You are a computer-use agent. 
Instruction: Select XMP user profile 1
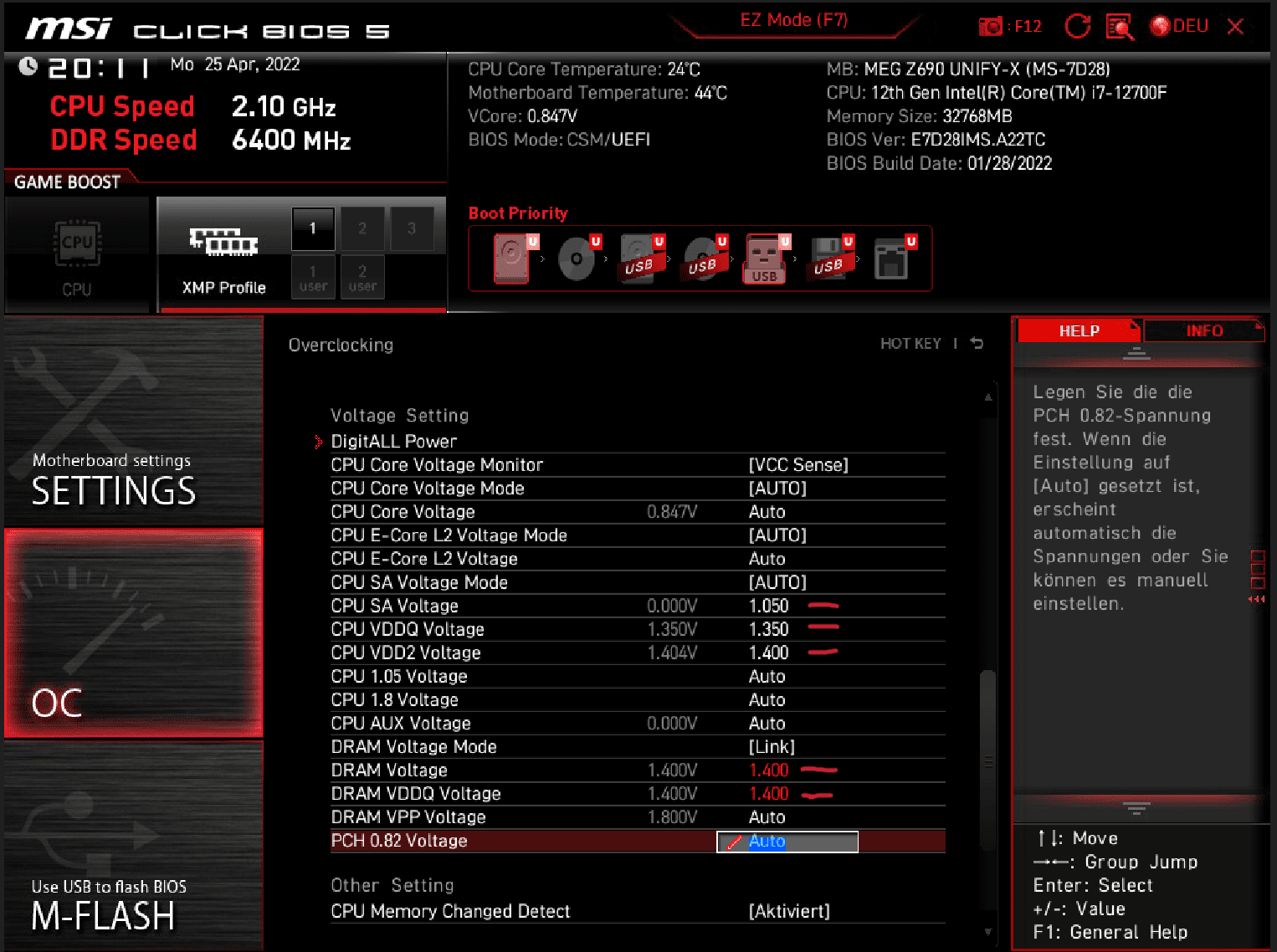tap(313, 277)
